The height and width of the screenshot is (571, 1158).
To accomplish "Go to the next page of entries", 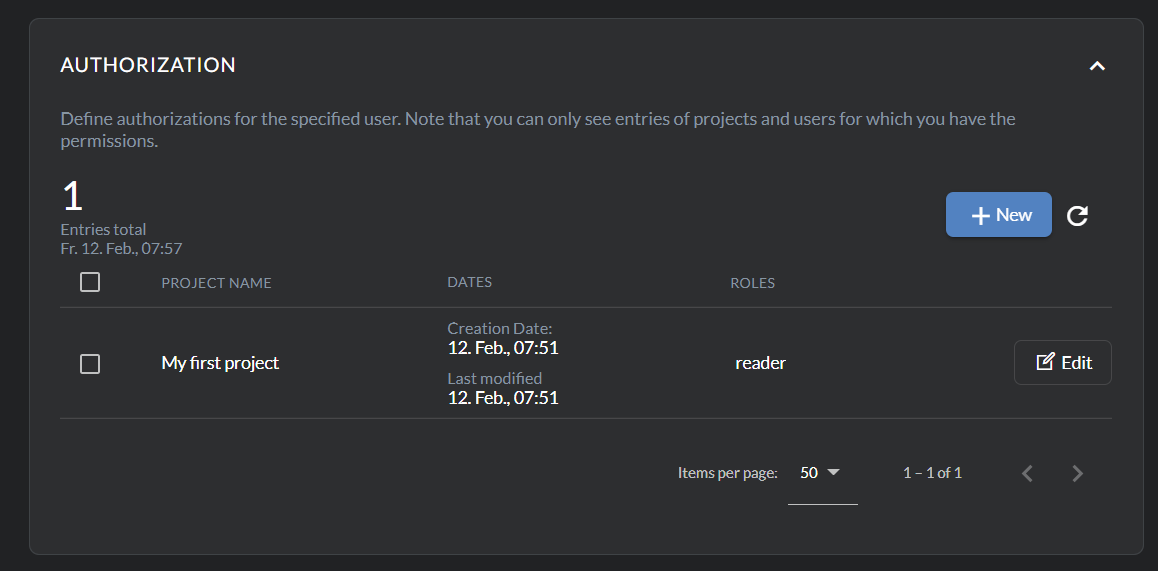I will (1077, 473).
